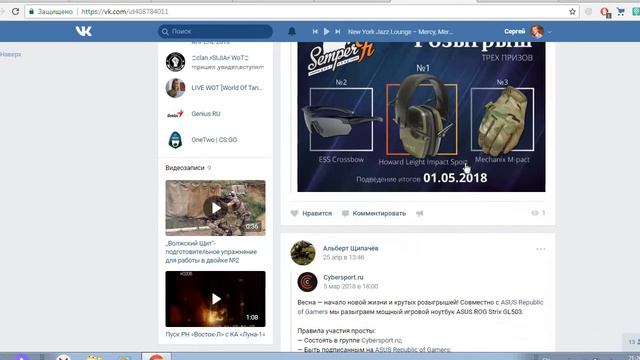The width and height of the screenshot is (640, 360).
Task: Reload the browser page
Action: click(x=16, y=11)
